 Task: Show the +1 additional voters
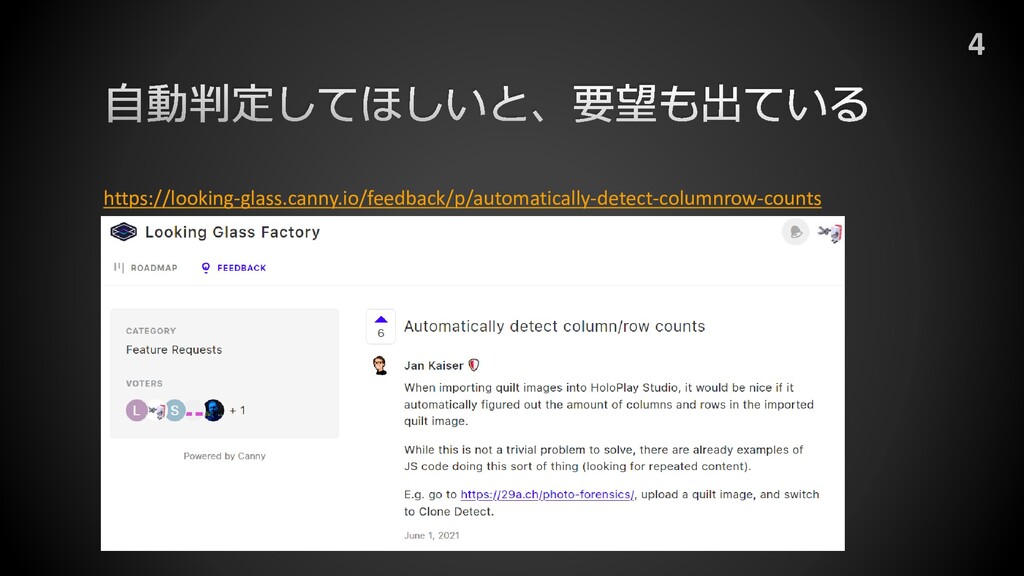(237, 411)
